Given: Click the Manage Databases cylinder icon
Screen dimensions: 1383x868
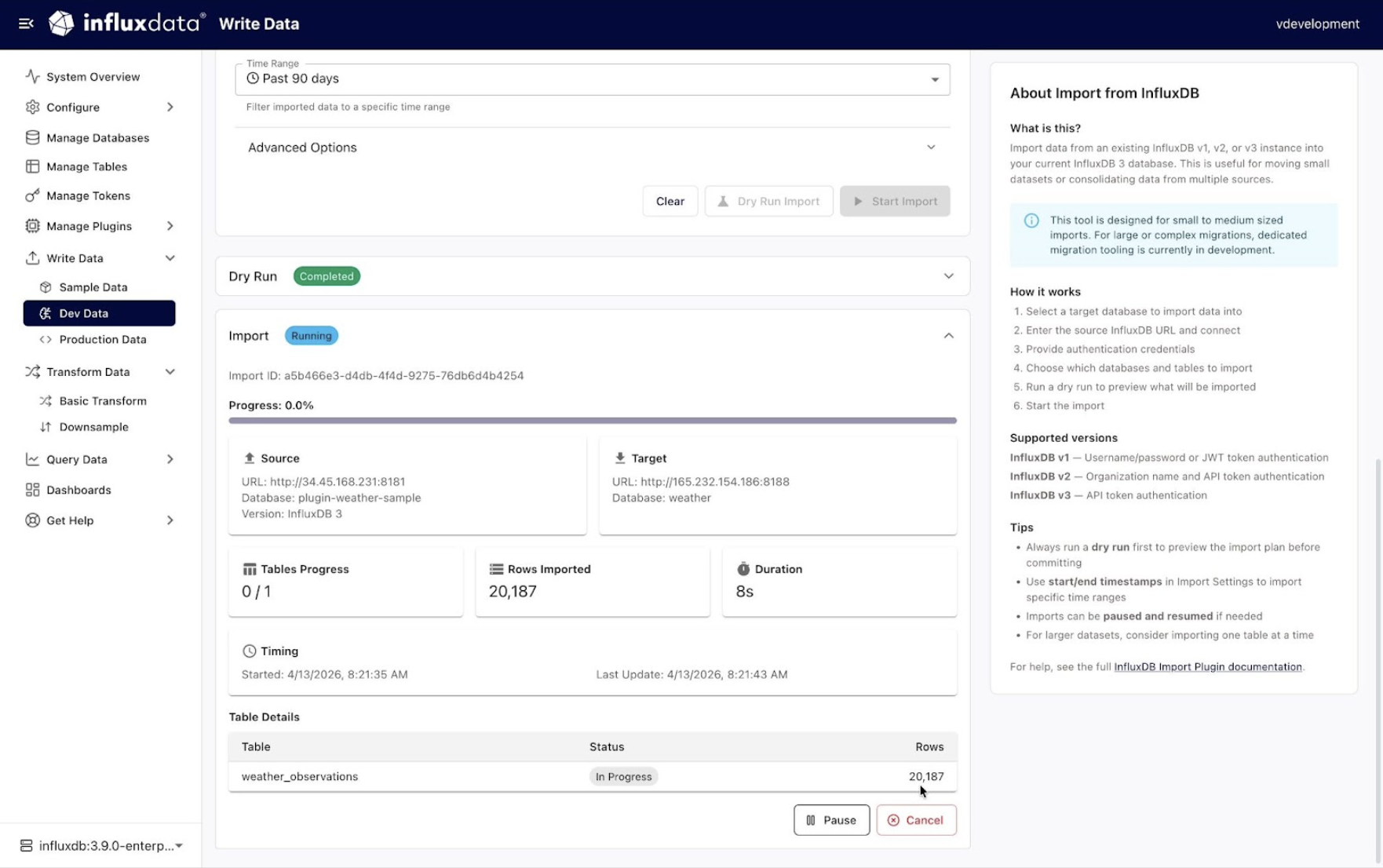Looking at the screenshot, I should point(32,137).
